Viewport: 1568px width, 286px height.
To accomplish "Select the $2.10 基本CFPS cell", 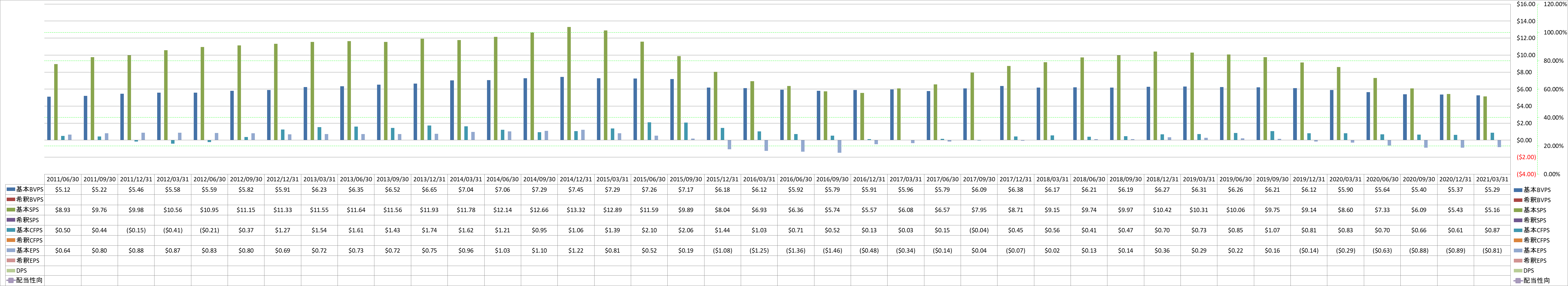I will tap(649, 230).
